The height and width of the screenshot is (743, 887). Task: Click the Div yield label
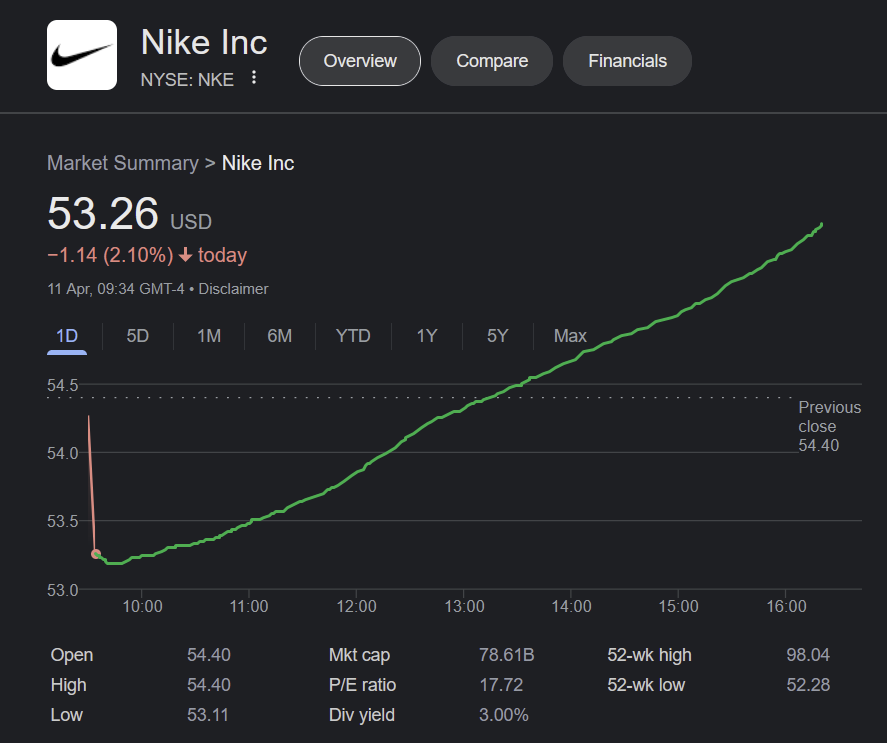361,715
